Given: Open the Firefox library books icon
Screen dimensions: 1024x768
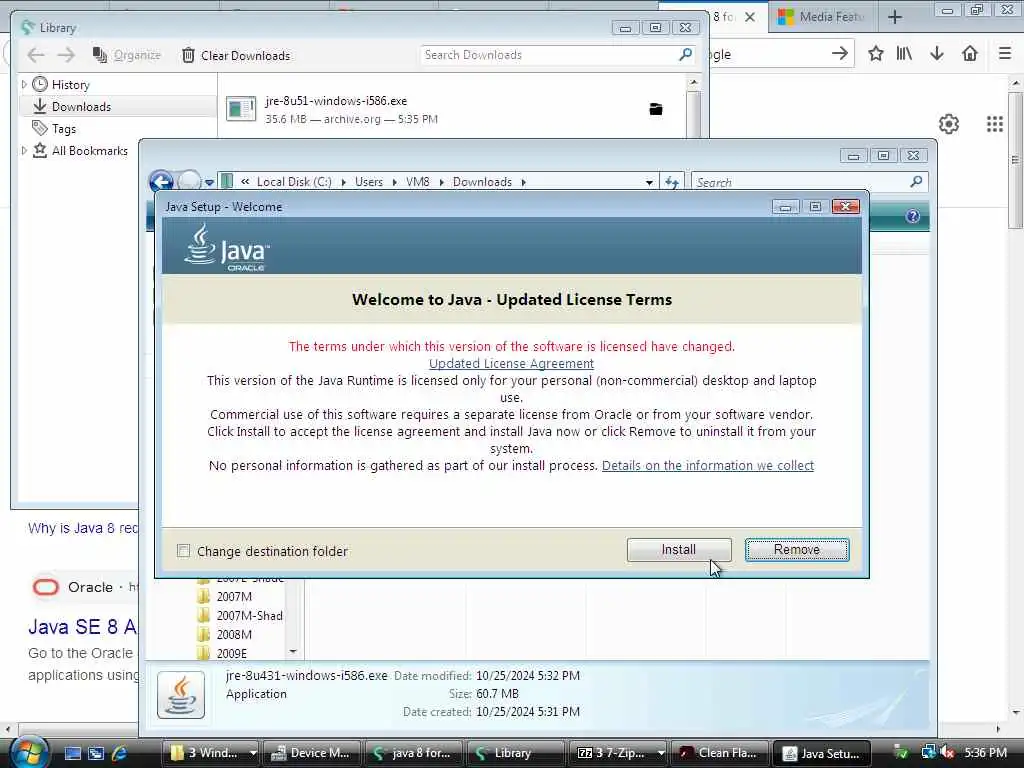Looking at the screenshot, I should tap(904, 54).
